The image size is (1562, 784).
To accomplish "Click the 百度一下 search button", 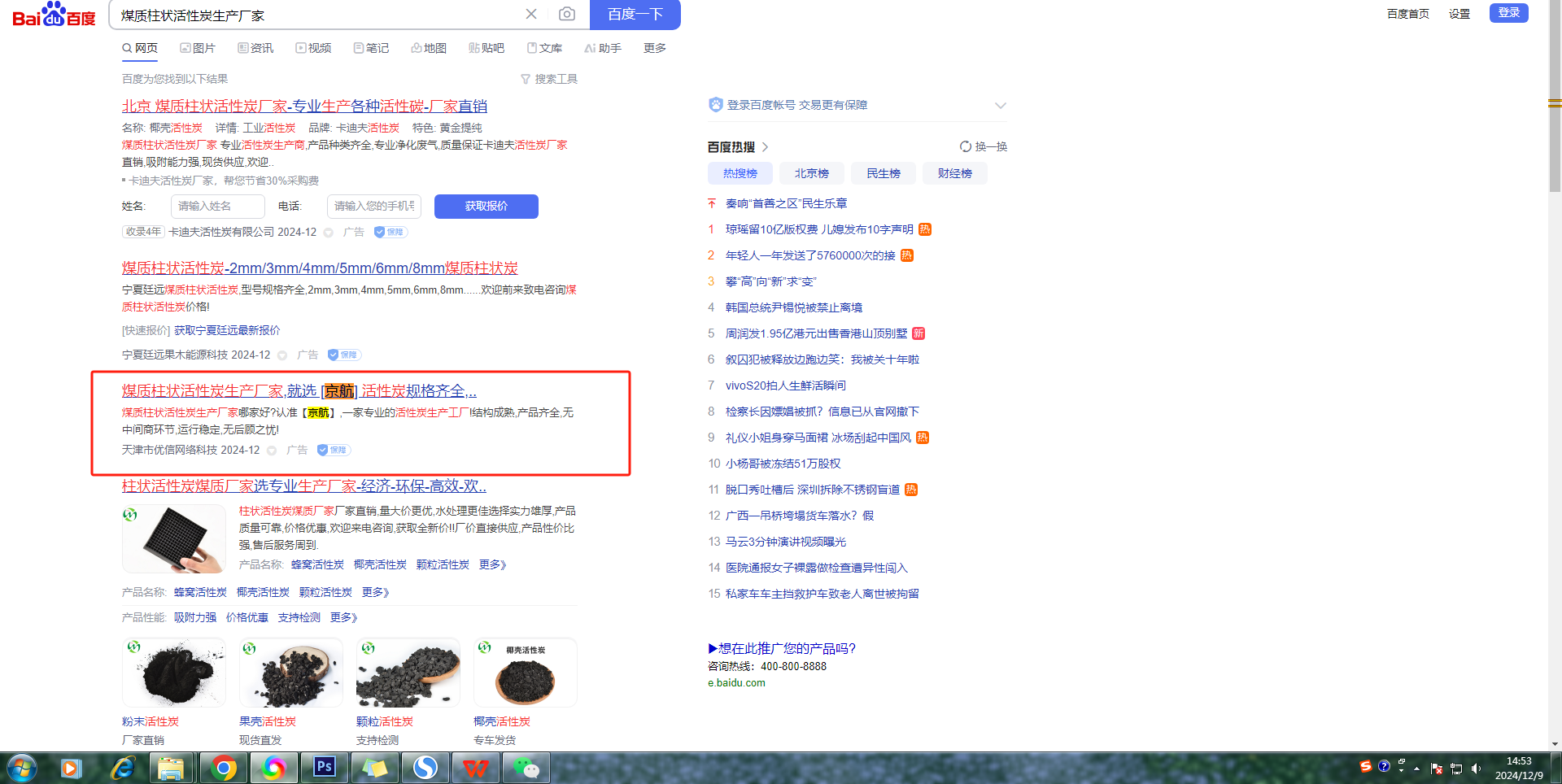I will point(635,15).
